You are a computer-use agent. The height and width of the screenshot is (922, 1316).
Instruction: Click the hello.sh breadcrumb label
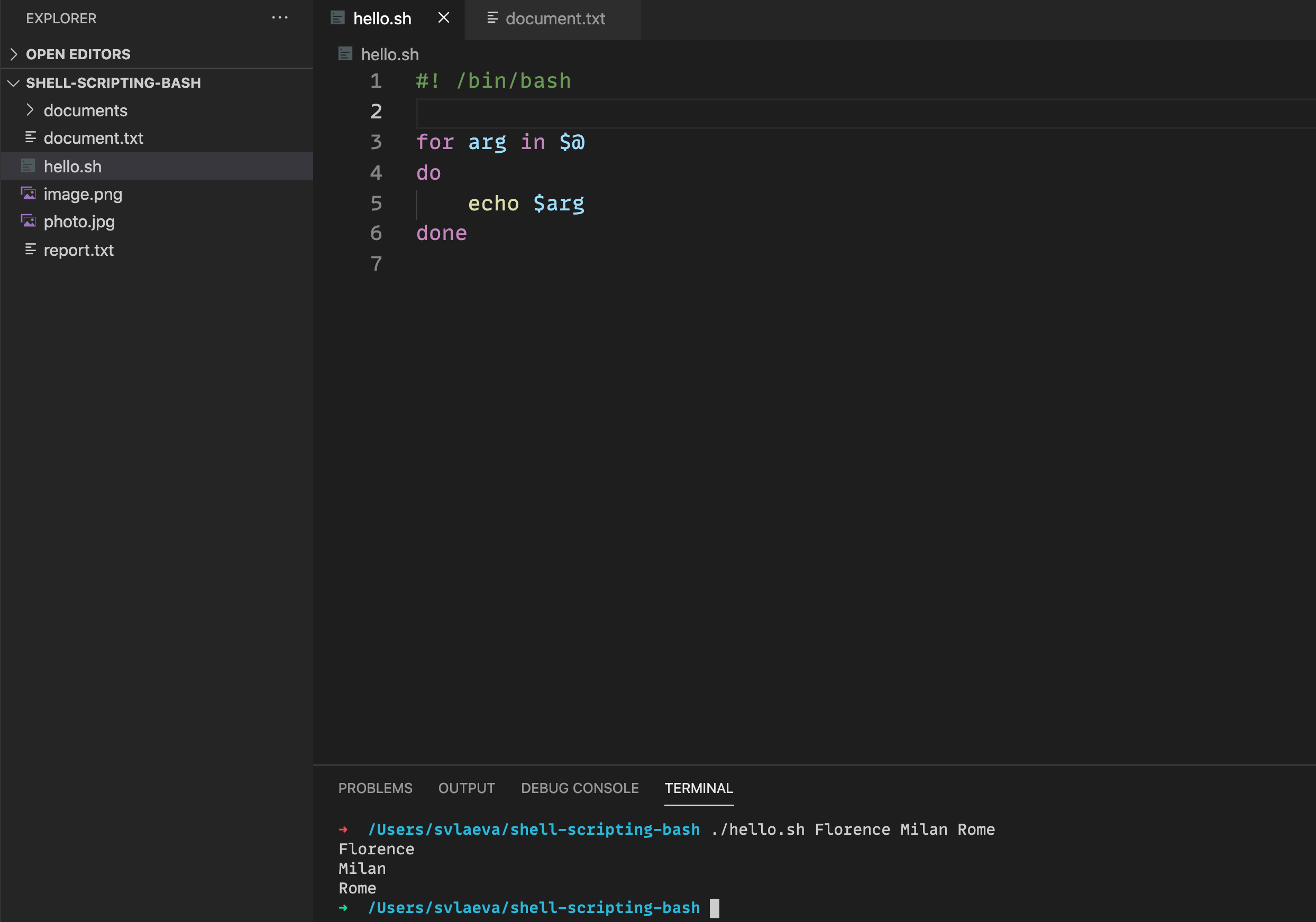pyautogui.click(x=389, y=54)
